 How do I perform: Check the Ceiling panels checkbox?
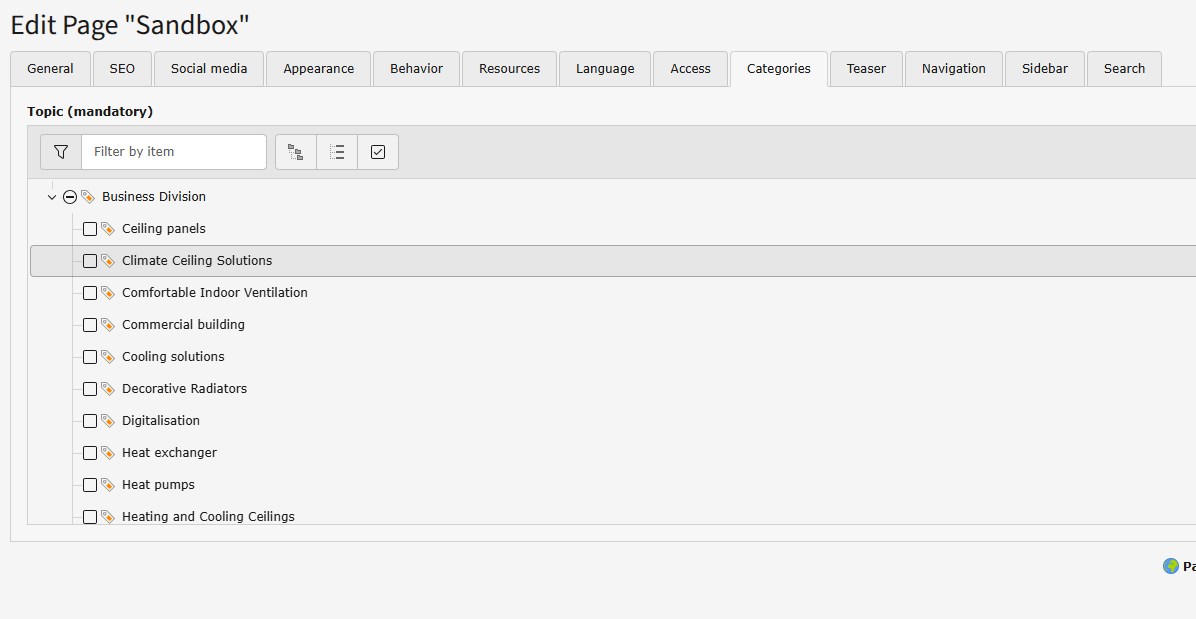[90, 229]
